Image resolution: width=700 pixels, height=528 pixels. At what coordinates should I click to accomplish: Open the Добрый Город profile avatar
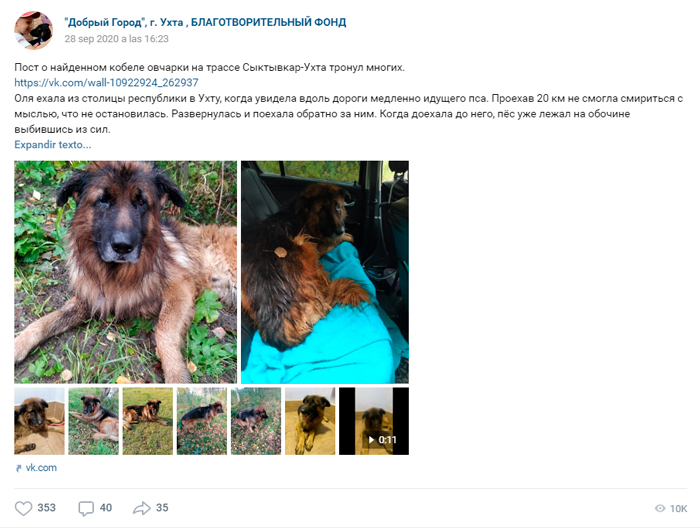point(33,30)
